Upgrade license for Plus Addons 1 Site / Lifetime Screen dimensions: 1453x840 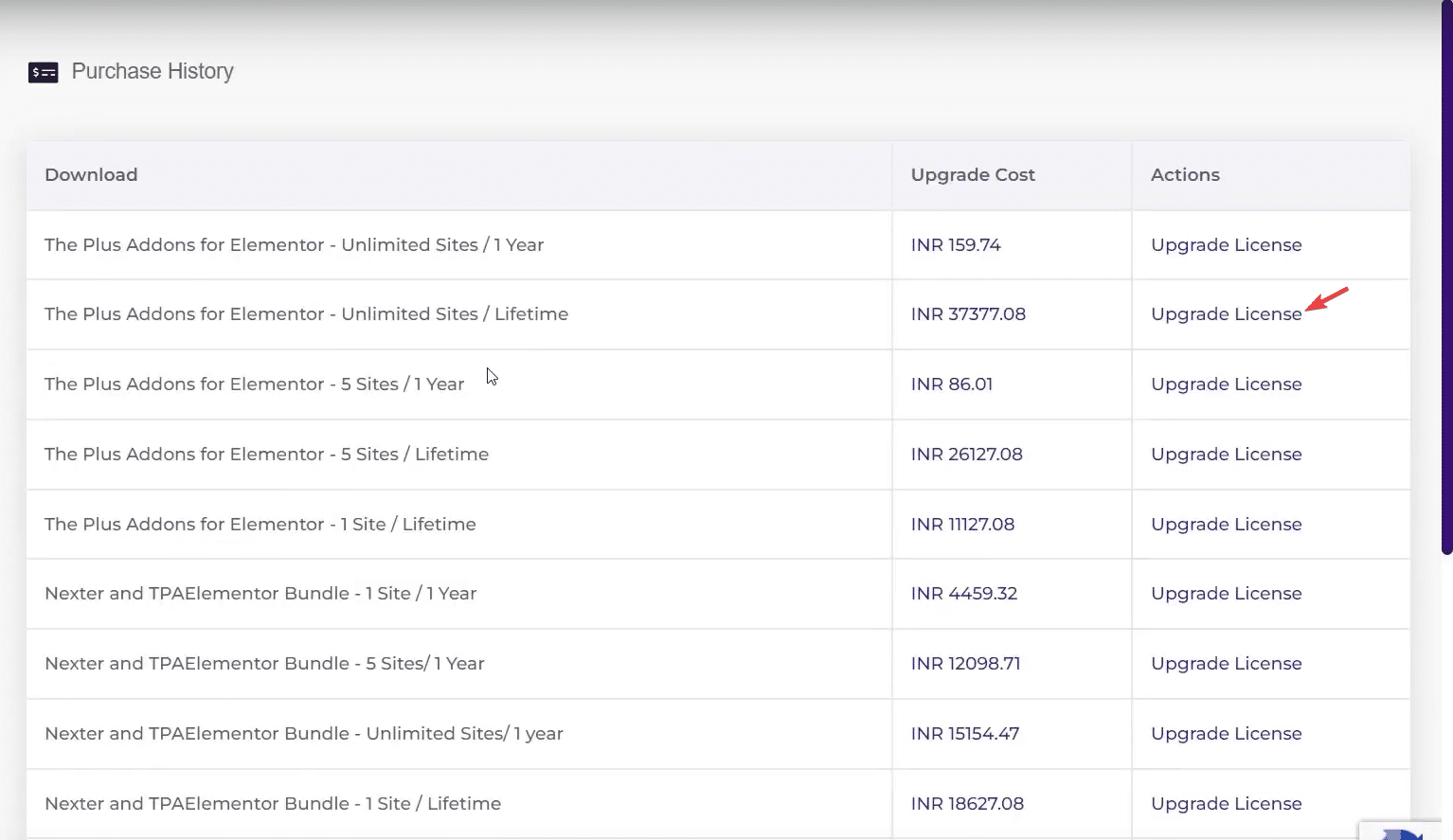point(1226,524)
